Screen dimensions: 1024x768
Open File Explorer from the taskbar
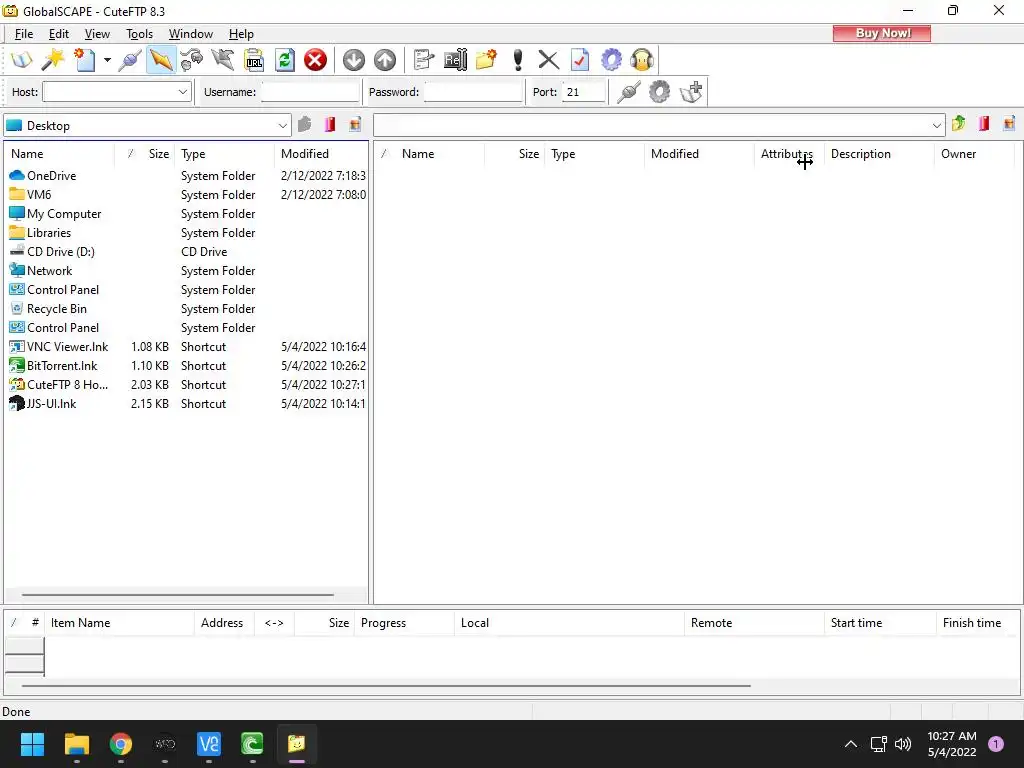click(x=76, y=744)
